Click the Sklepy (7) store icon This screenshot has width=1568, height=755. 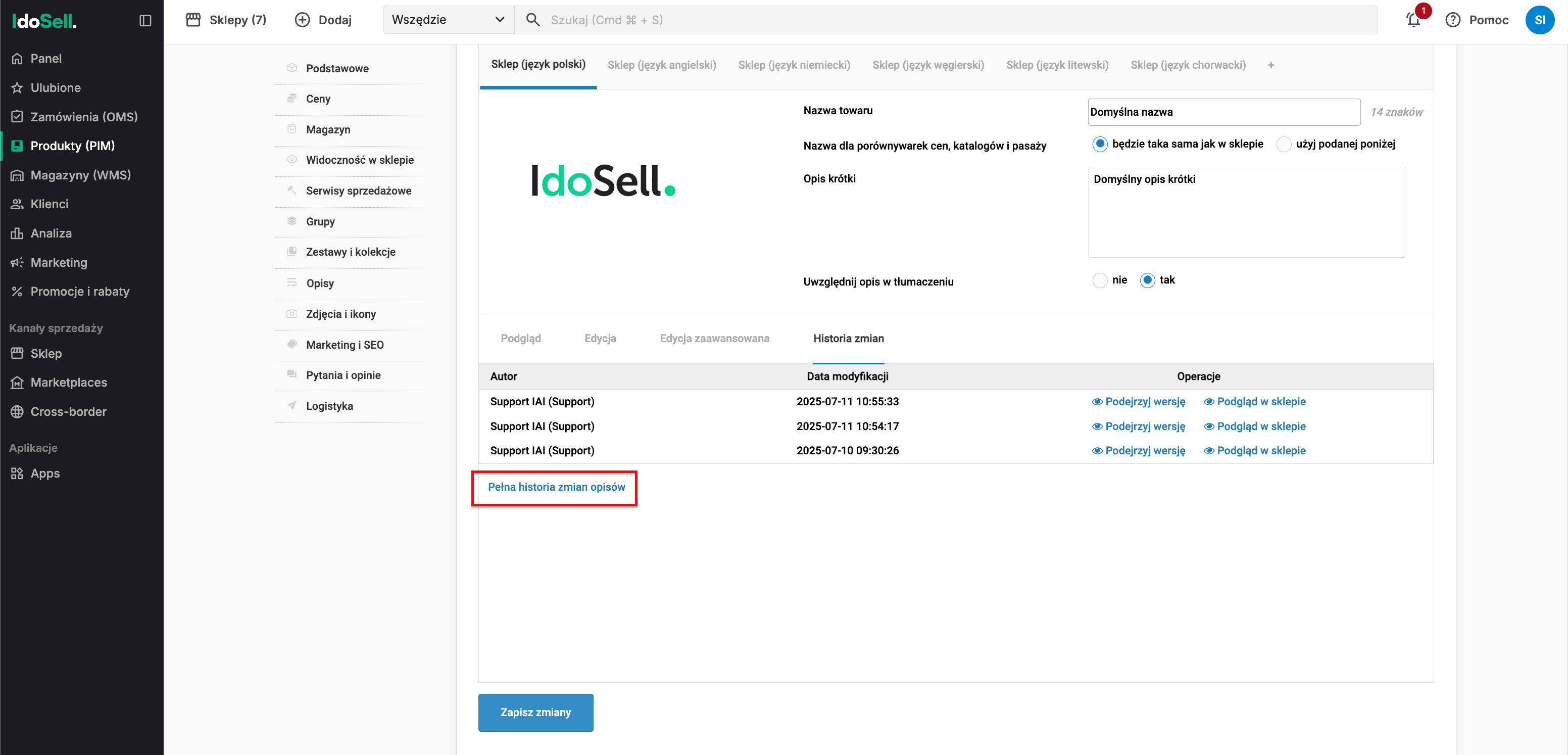coord(193,20)
